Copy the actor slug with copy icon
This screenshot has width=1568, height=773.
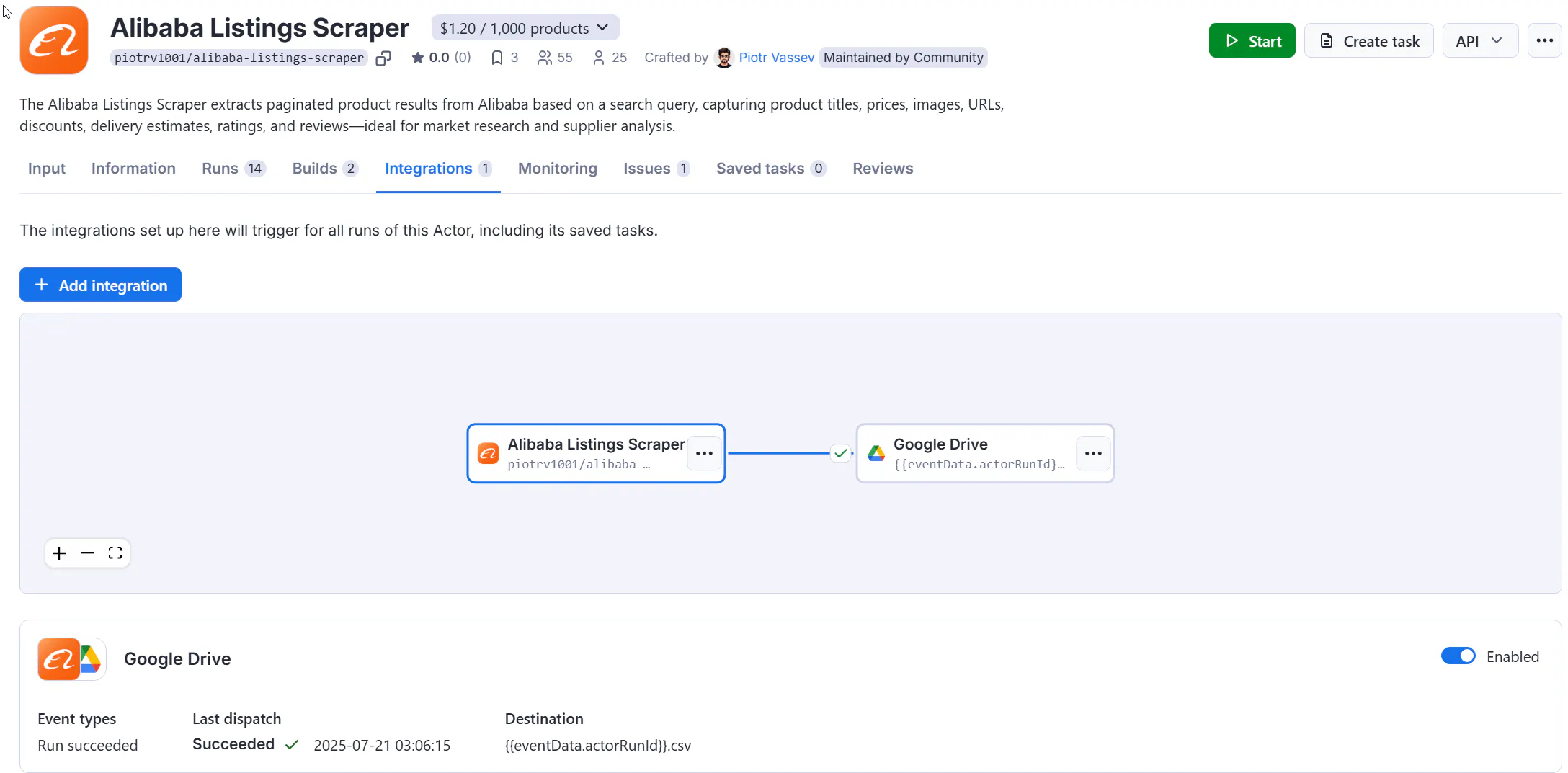tap(383, 58)
